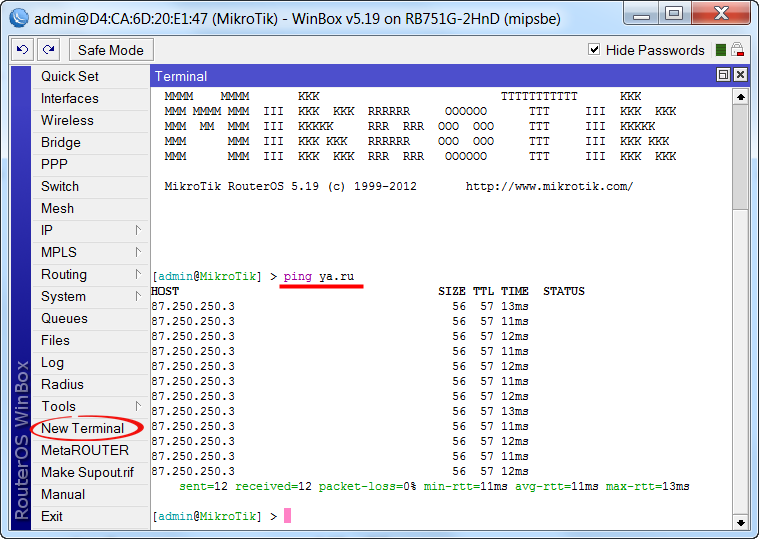Expand the System submenu

[x=90, y=296]
